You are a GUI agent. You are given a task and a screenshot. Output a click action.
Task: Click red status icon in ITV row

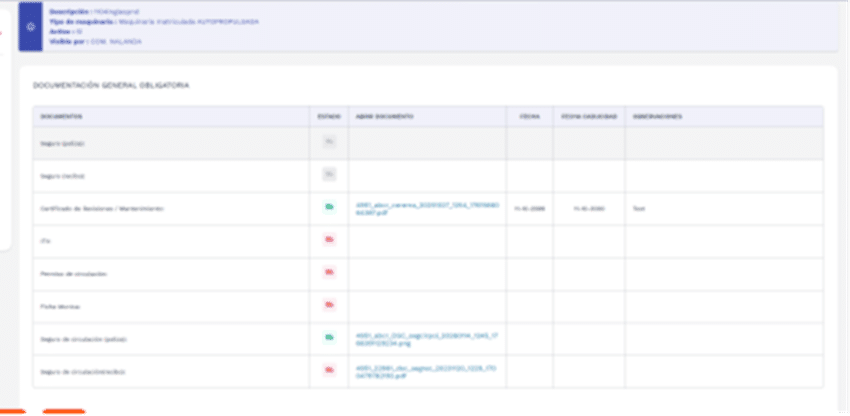[328, 240]
